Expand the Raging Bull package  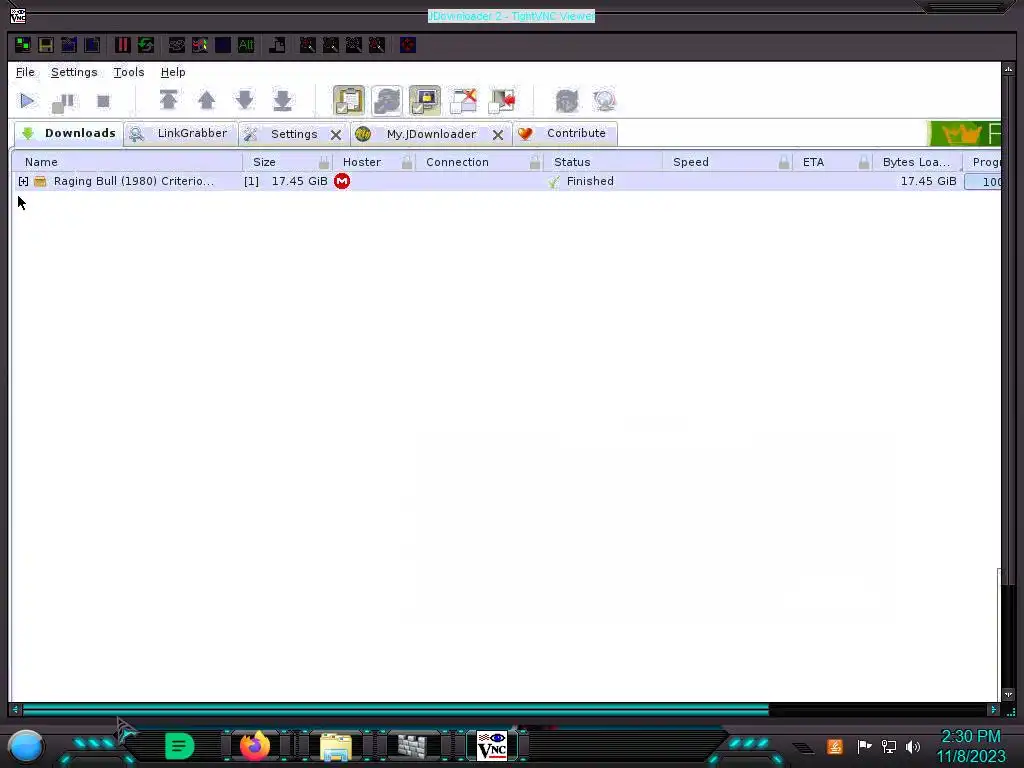coord(24,181)
